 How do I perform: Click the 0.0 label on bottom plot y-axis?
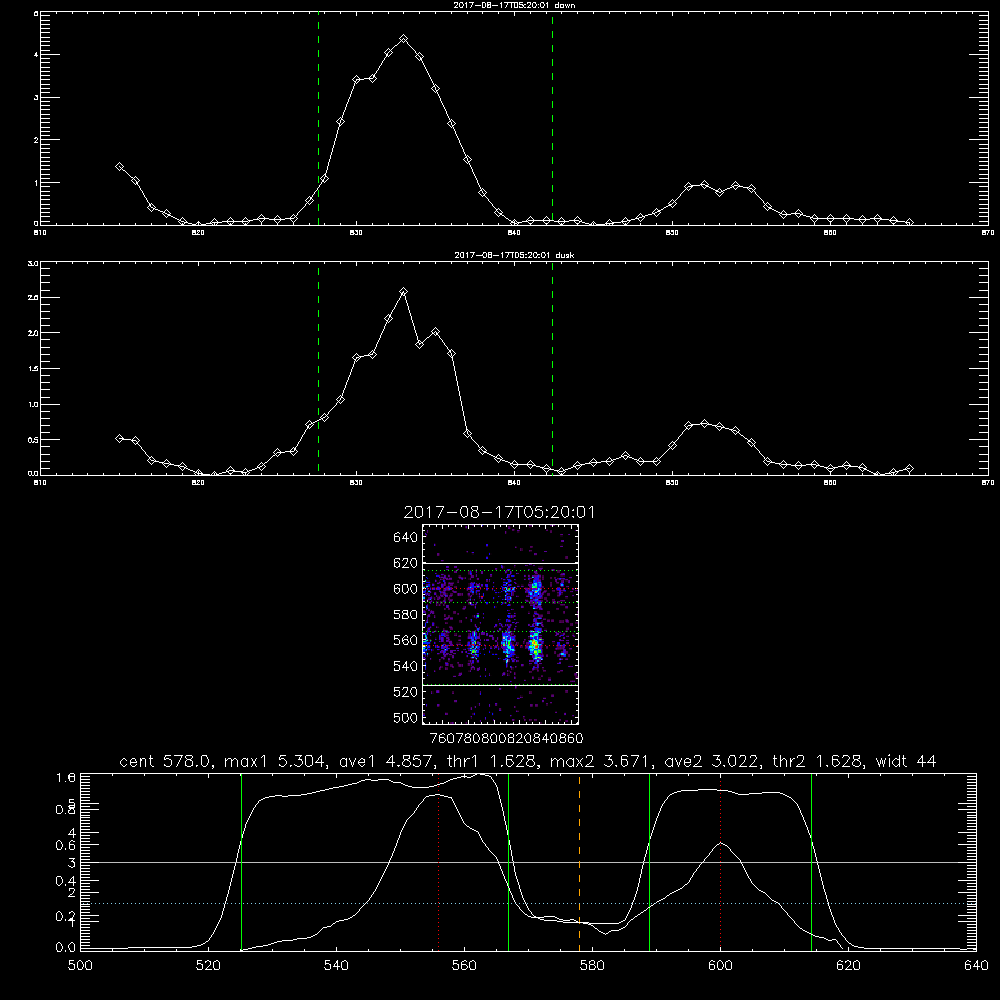(65, 947)
